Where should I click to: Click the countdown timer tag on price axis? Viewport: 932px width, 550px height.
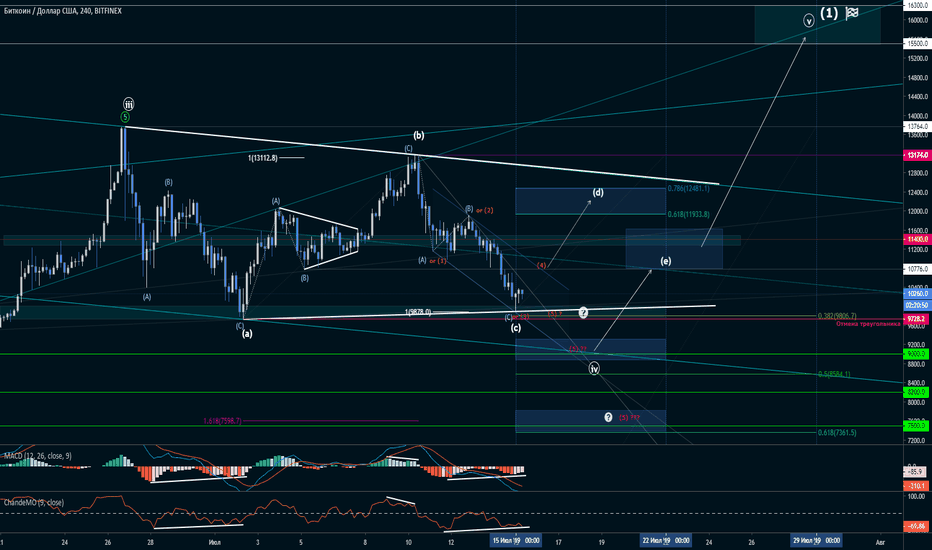(x=917, y=304)
